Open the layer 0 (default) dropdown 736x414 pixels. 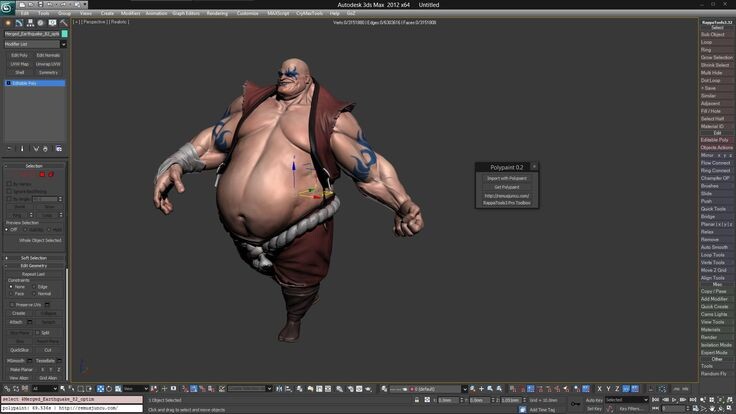coord(428,389)
